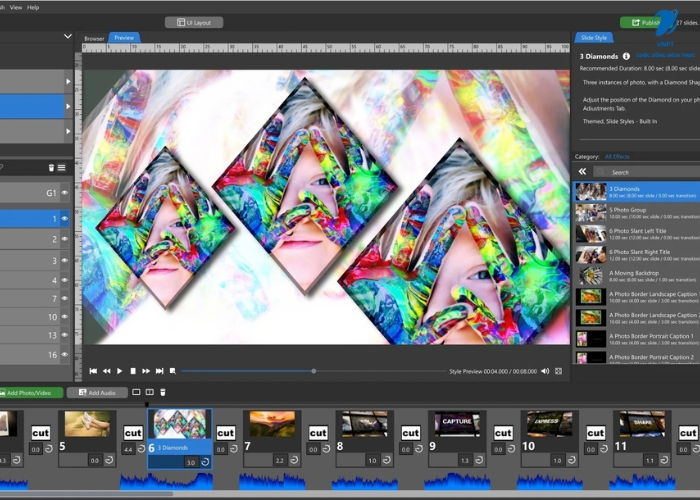Toggle full screen preview icon
Screen dimensions: 700x500
[558, 371]
